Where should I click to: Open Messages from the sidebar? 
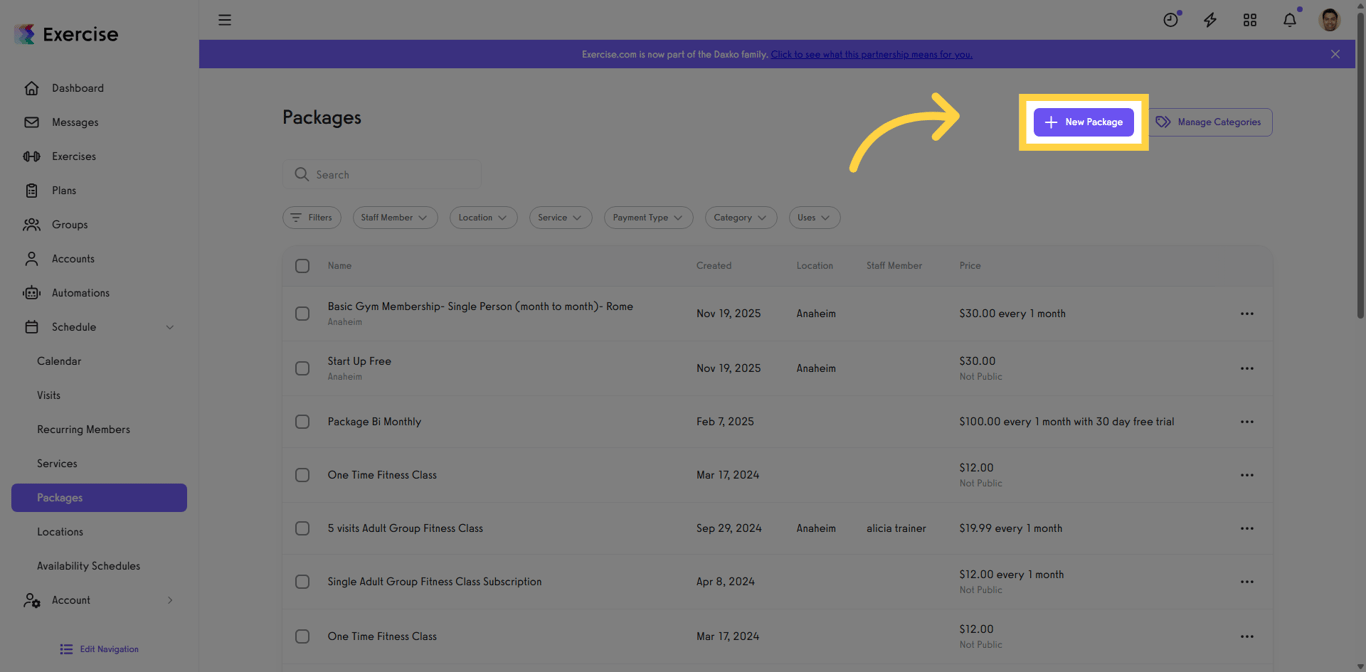click(x=74, y=122)
